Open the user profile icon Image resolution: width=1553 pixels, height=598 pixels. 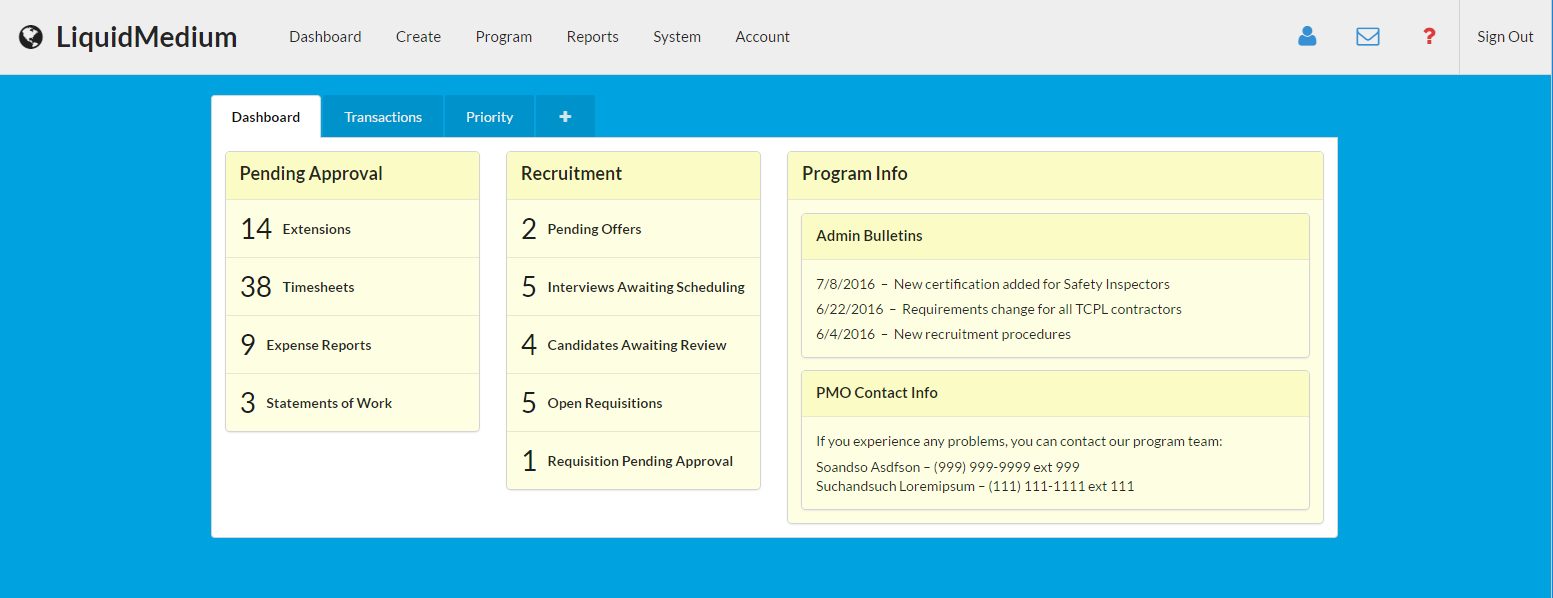click(x=1307, y=37)
